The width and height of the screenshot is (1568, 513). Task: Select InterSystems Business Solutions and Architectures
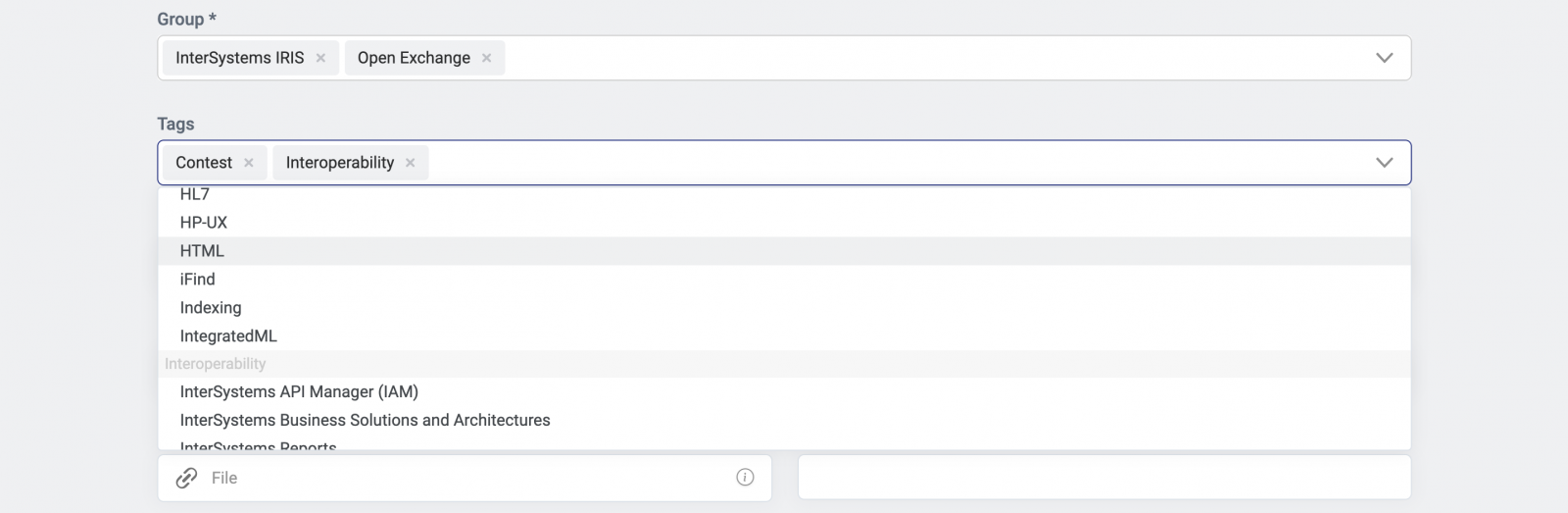click(x=365, y=421)
